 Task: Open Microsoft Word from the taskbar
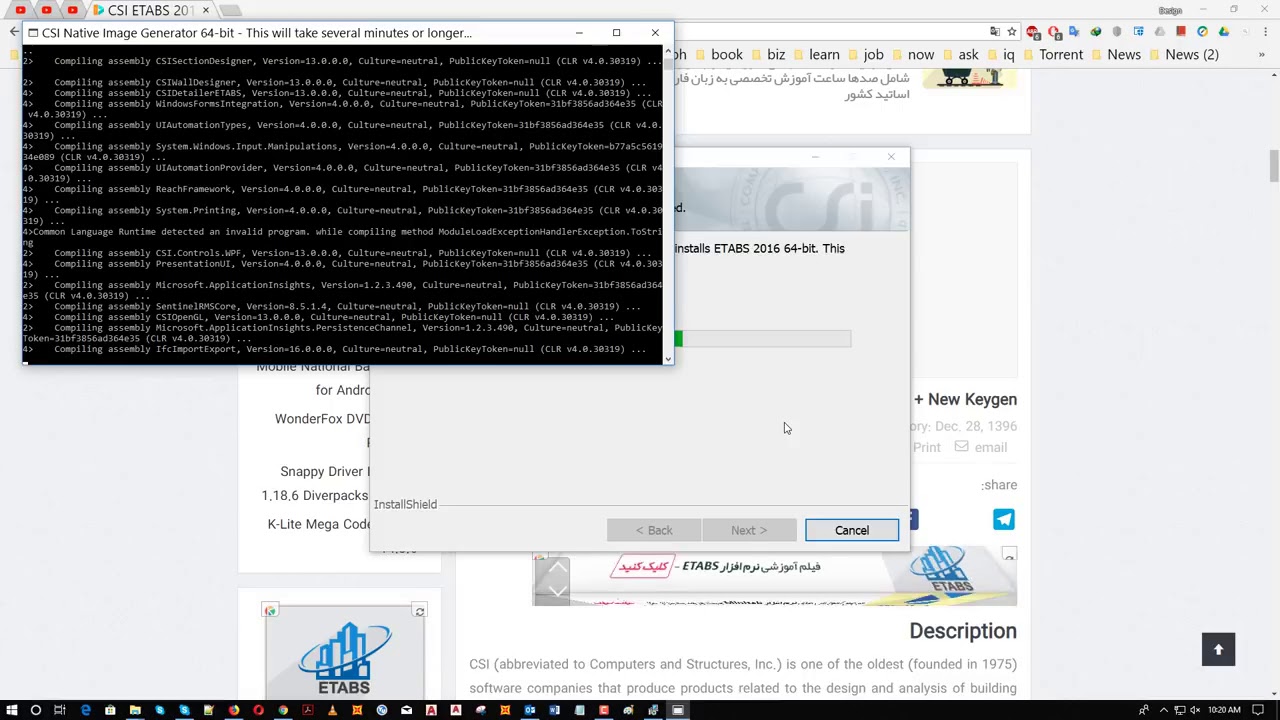click(554, 710)
